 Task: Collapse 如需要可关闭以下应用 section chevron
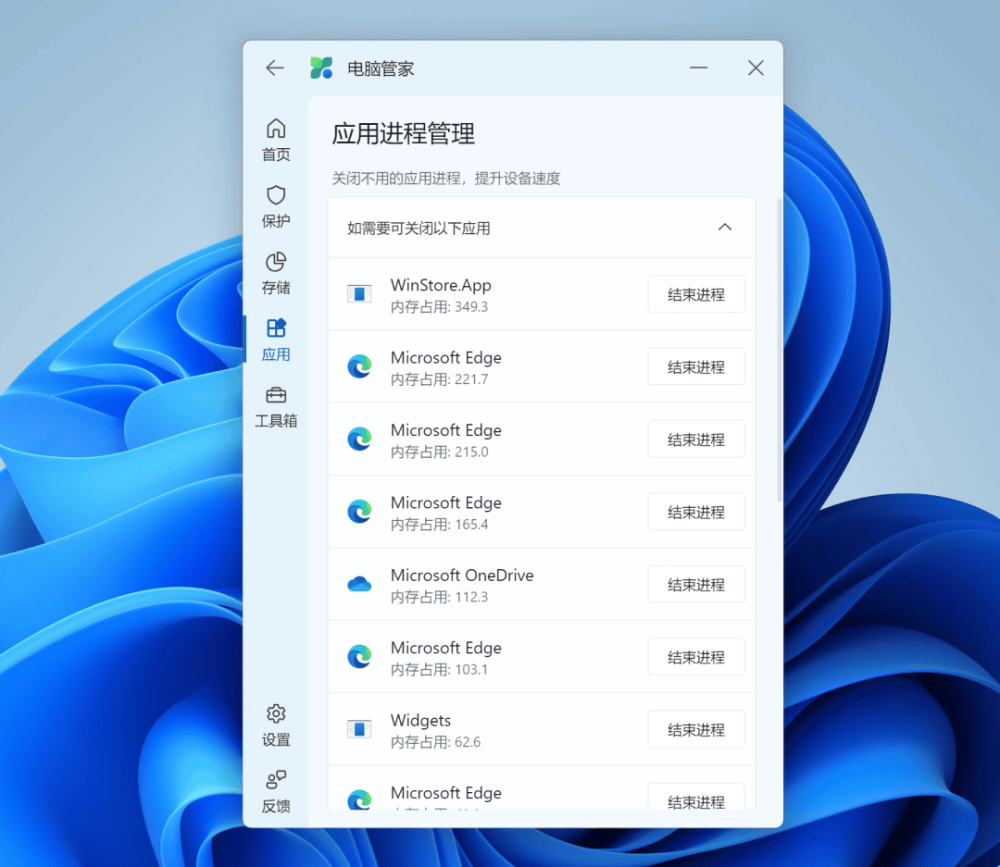tap(724, 227)
